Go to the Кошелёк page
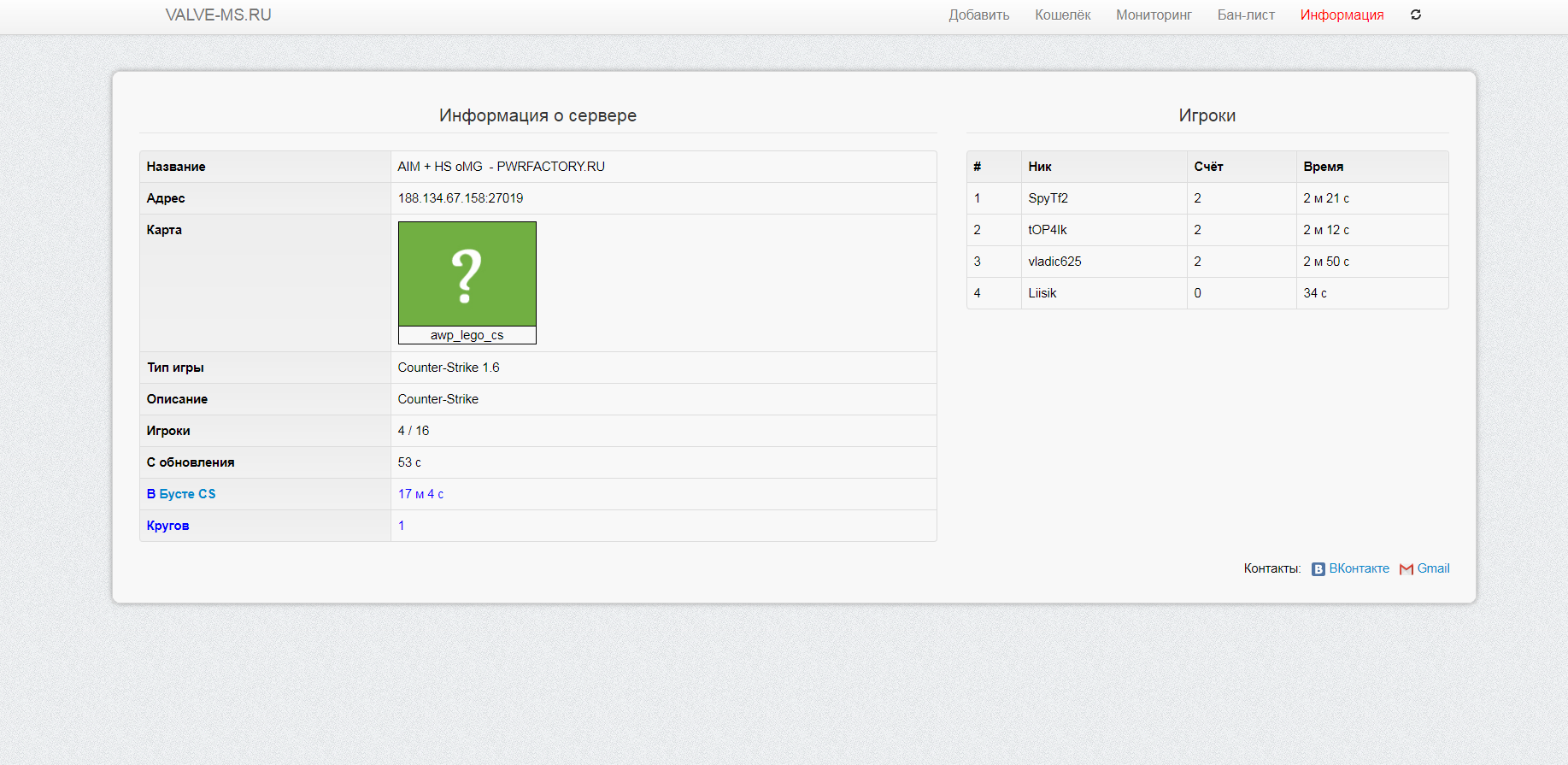Viewport: 1568px width, 765px height. click(1062, 15)
